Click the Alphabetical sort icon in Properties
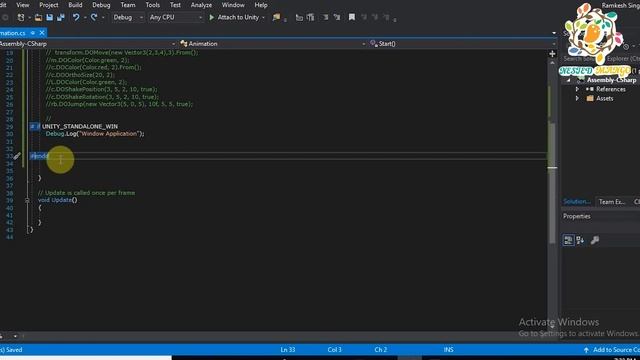 [x=580, y=240]
